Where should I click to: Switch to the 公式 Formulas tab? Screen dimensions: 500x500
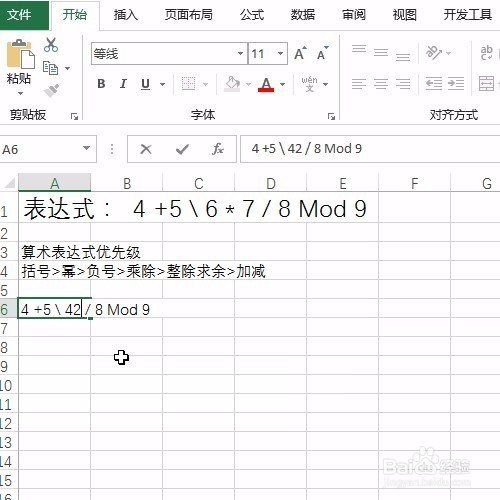click(252, 15)
